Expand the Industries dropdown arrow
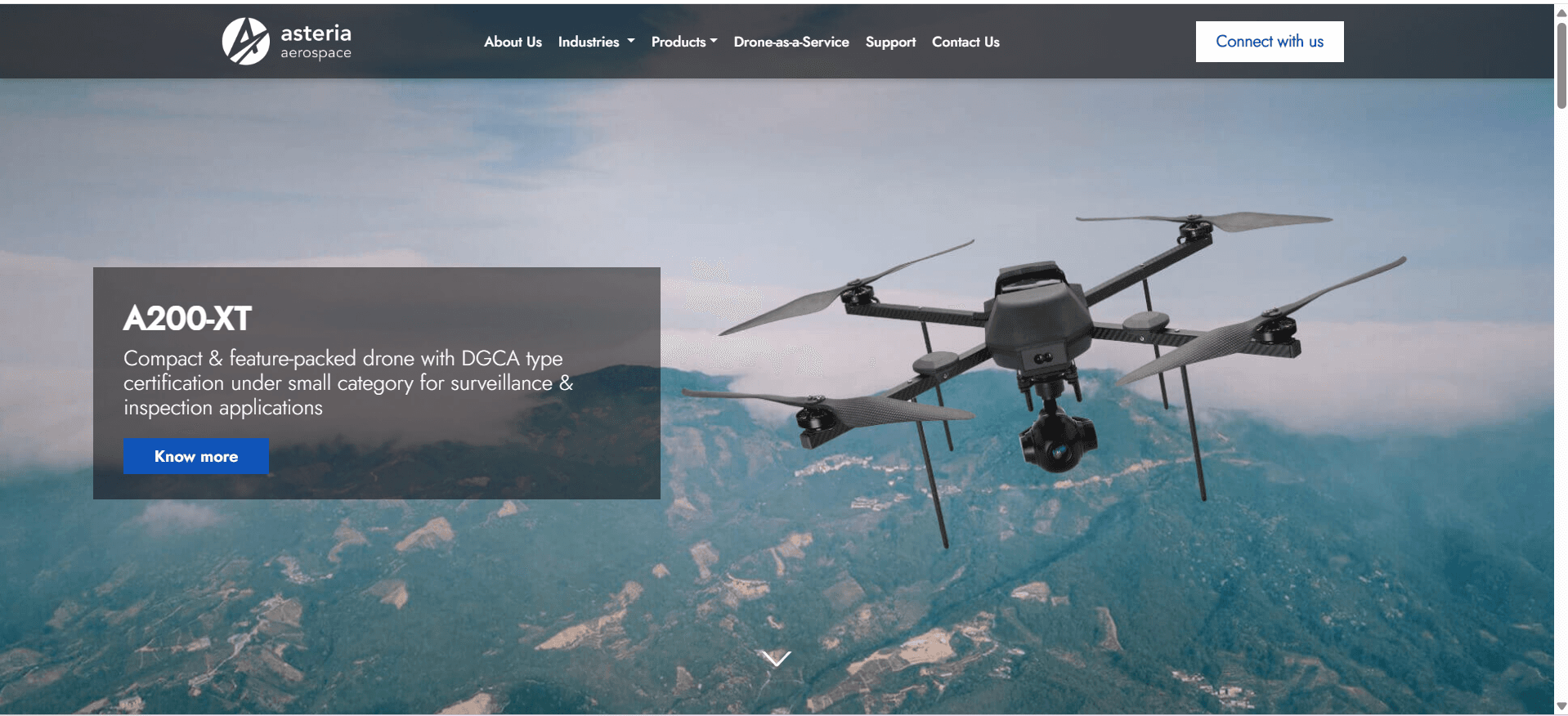1568x716 pixels. (631, 41)
